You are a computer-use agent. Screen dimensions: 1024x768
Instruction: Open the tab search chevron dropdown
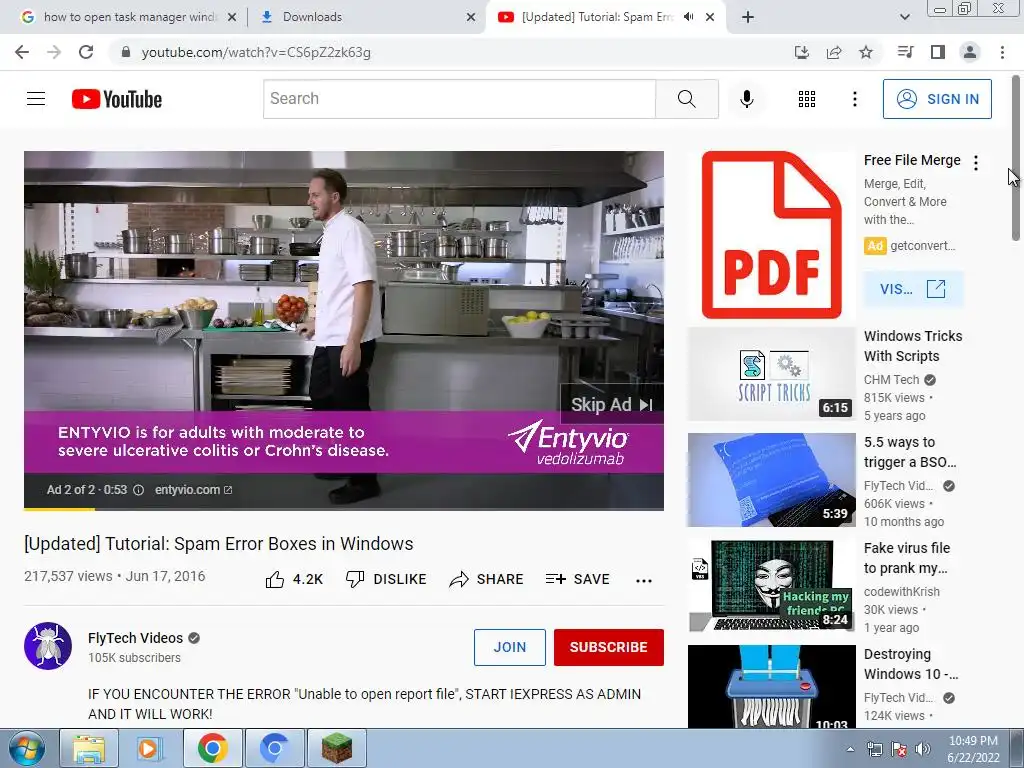click(904, 17)
